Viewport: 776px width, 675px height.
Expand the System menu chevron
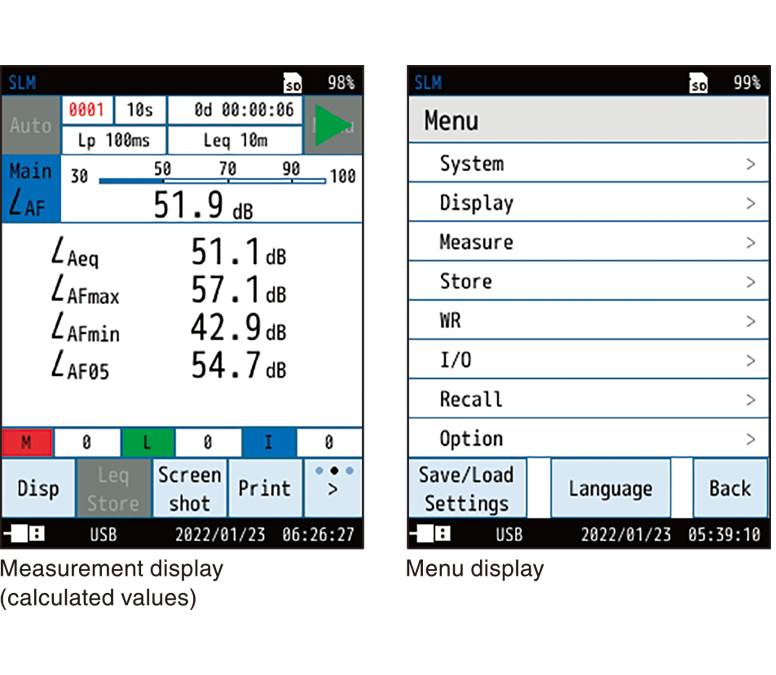(750, 164)
